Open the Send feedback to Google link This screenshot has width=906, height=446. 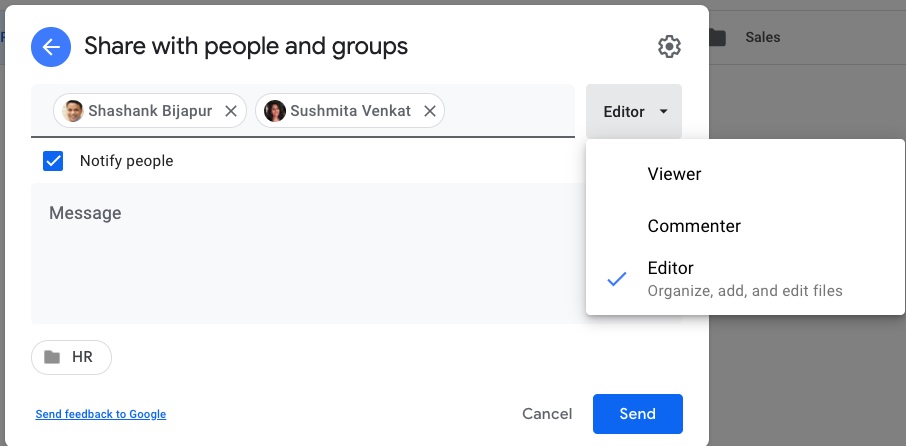pyautogui.click(x=101, y=414)
